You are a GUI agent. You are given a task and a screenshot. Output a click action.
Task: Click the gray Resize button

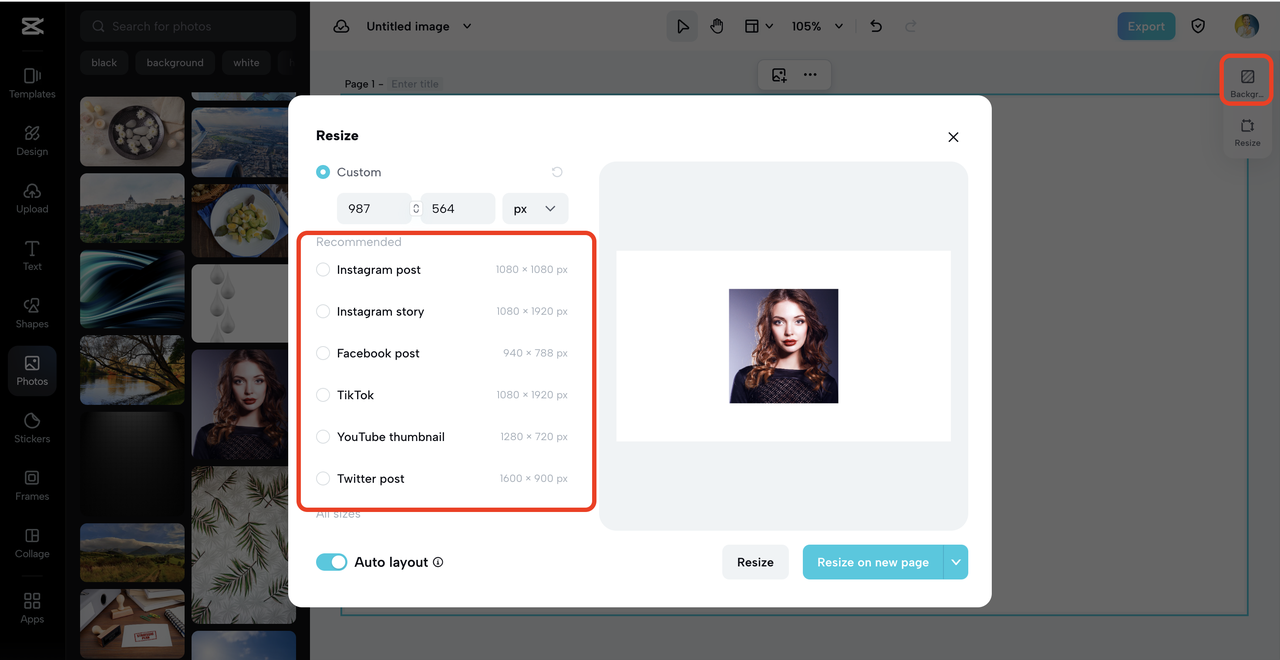(x=755, y=562)
